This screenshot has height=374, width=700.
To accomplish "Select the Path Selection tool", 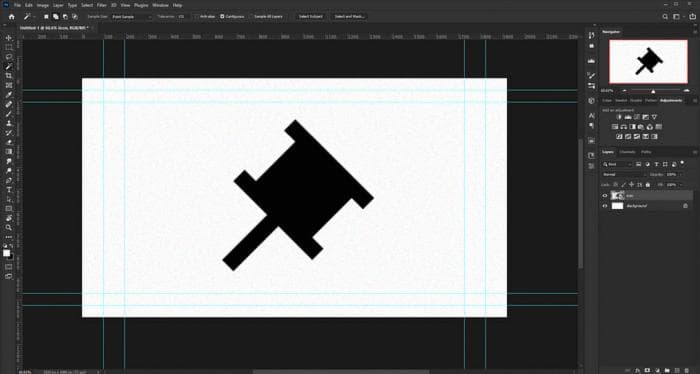I will click(8, 199).
